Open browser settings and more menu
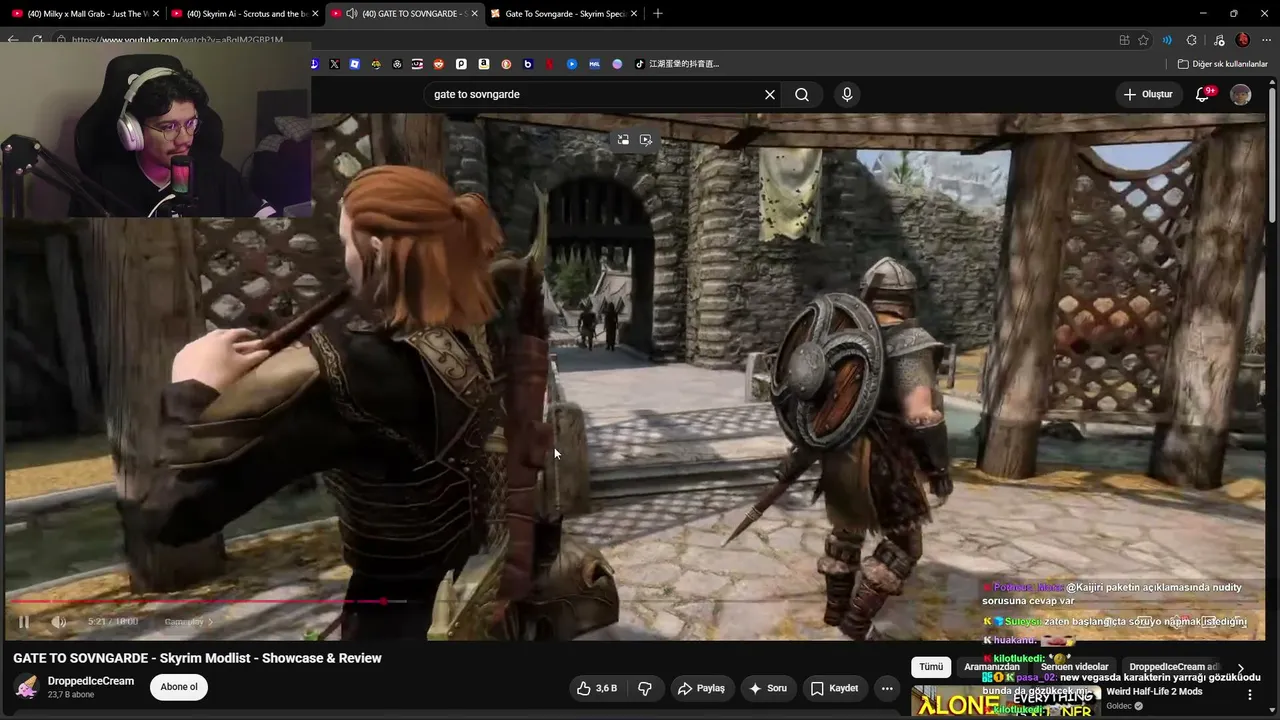 tap(1266, 40)
